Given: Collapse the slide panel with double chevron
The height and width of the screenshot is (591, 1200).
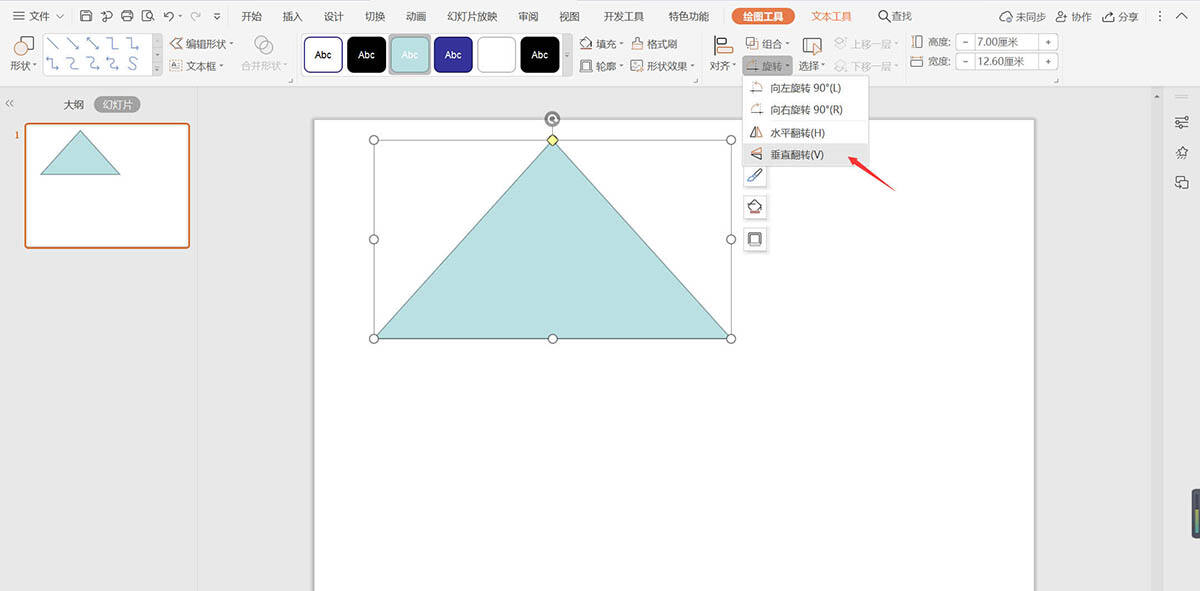Looking at the screenshot, I should 10,104.
